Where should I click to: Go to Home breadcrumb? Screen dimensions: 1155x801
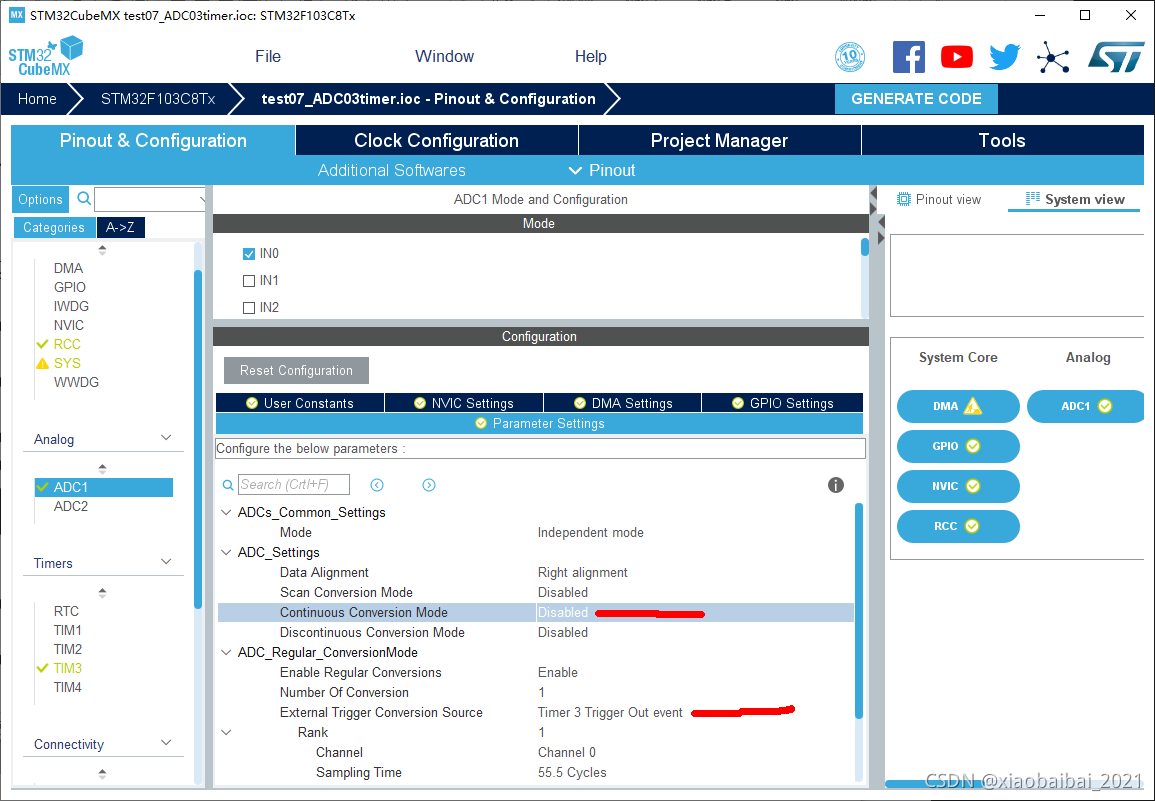37,99
